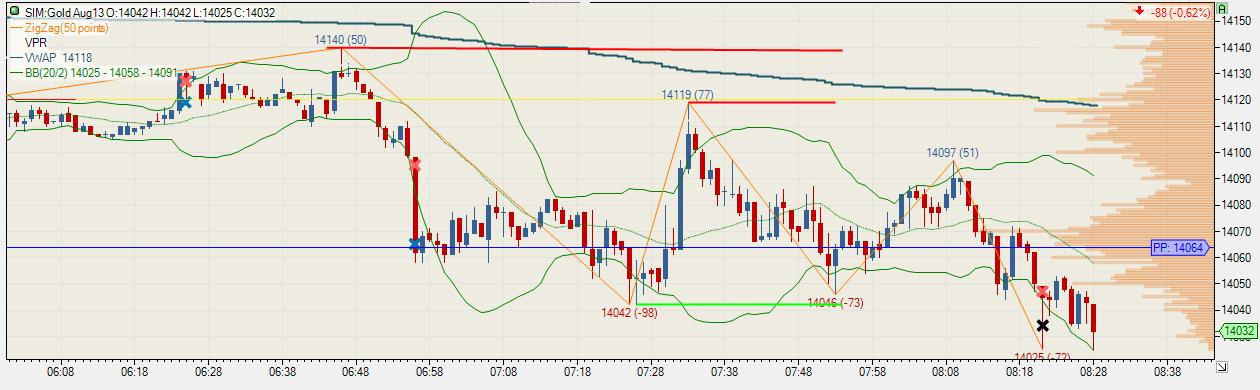Click the black X marker near 14025
1260x390 pixels.
(1043, 325)
